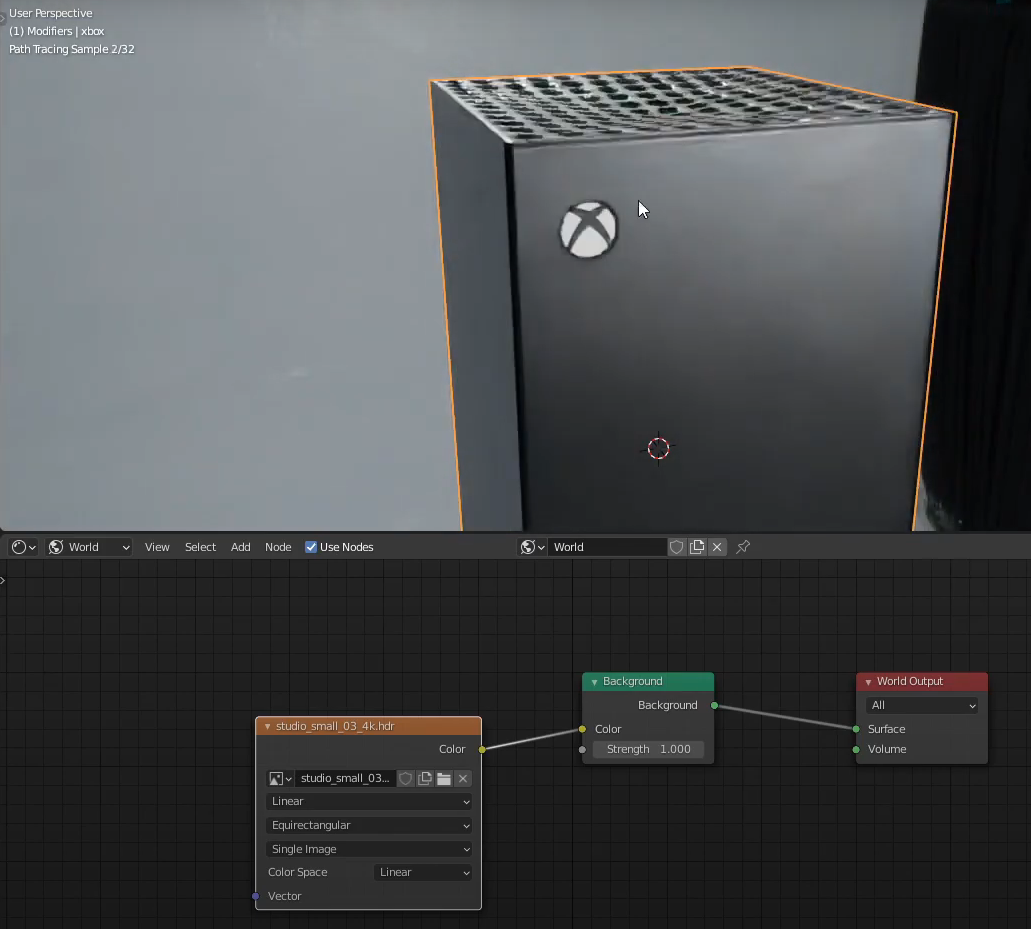Edit the World datablock name field
1031x929 pixels.
pyautogui.click(x=608, y=547)
